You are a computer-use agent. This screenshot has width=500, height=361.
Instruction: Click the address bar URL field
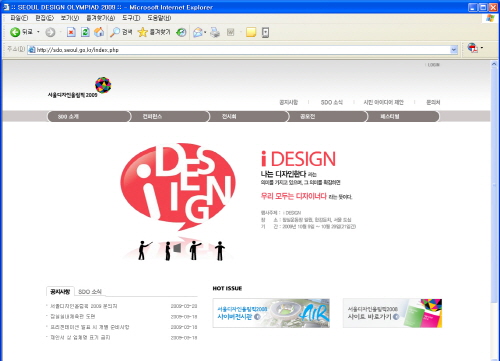coord(239,50)
